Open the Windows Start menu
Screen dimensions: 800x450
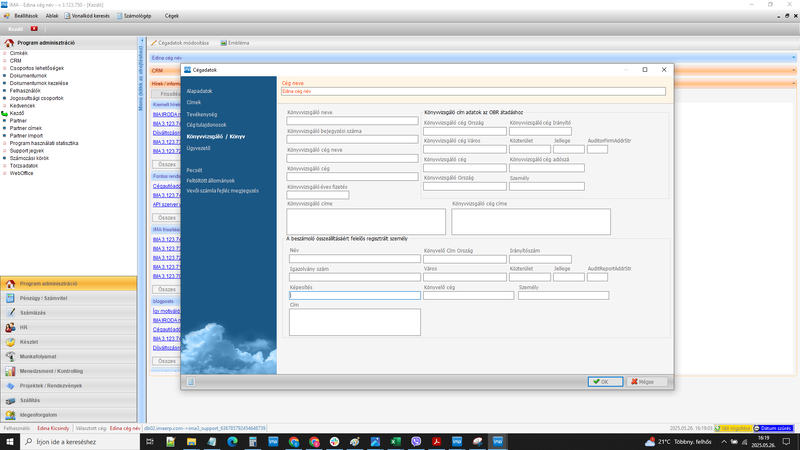tap(10, 441)
